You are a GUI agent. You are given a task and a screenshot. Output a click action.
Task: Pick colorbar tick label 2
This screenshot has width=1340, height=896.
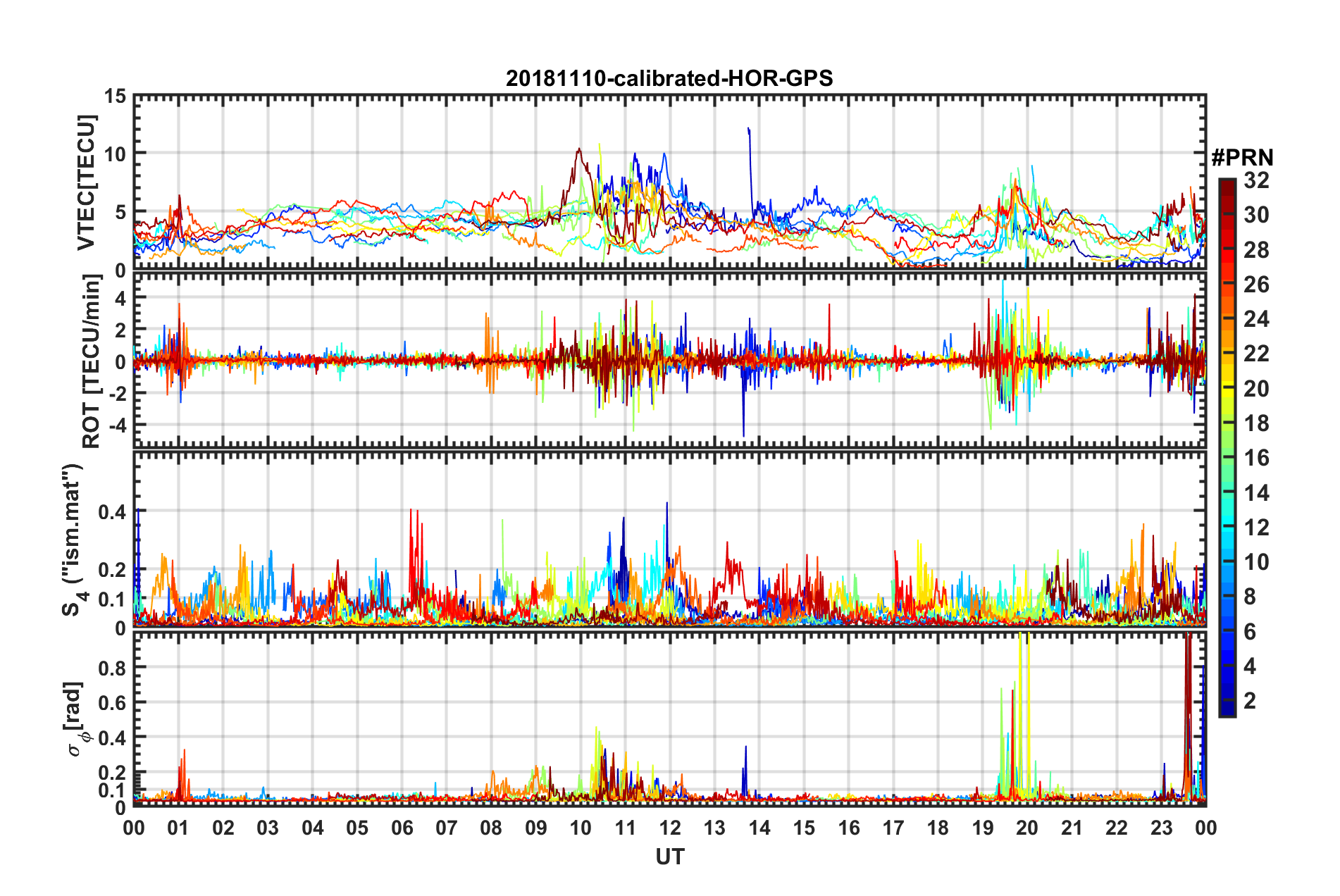(1250, 701)
